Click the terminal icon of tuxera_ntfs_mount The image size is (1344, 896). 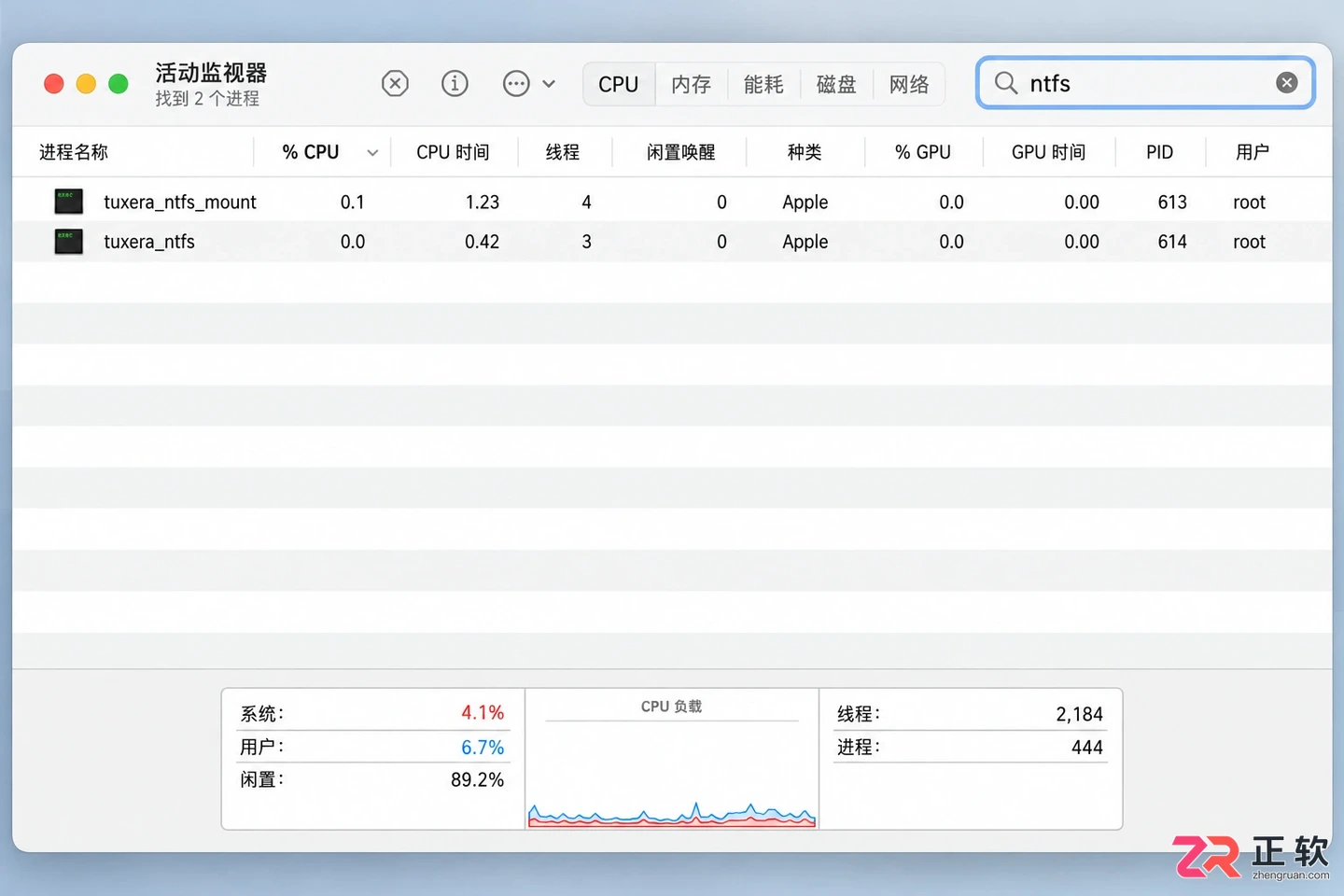pyautogui.click(x=69, y=202)
